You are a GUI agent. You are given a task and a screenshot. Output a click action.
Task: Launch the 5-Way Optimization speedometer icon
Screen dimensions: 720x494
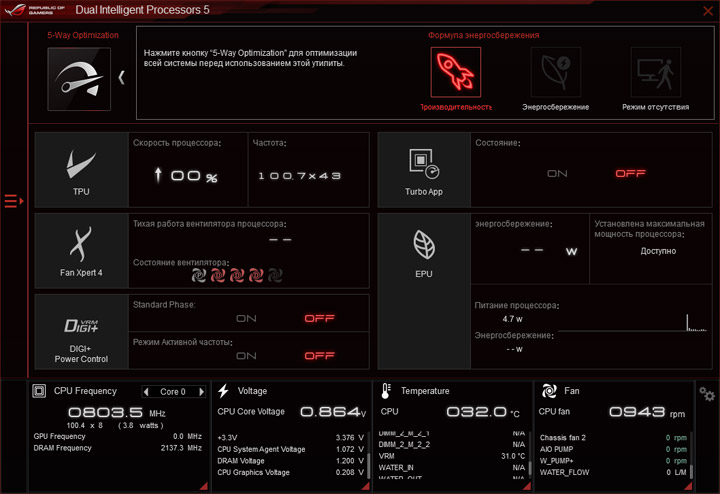pyautogui.click(x=79, y=79)
